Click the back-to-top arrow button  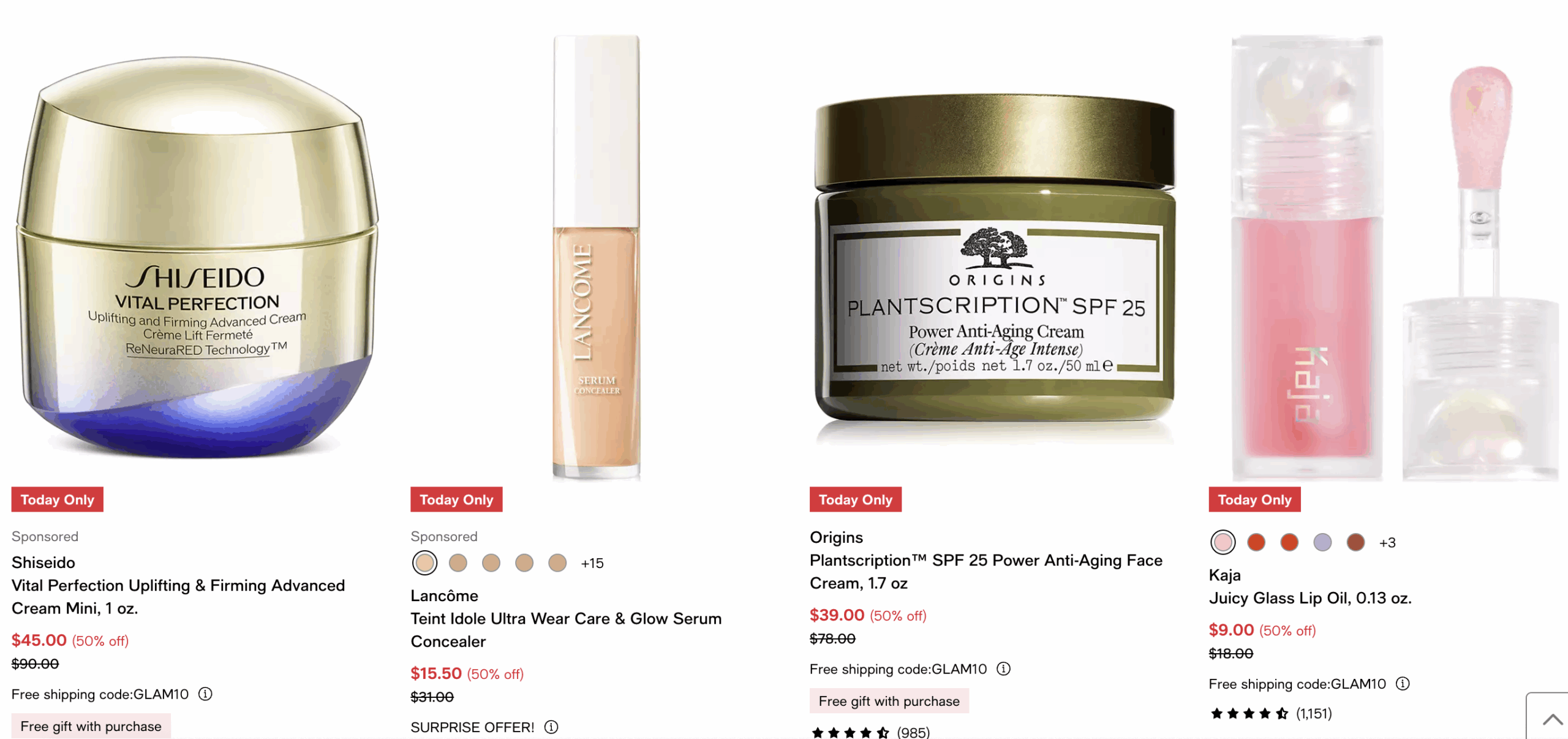pyautogui.click(x=1550, y=718)
